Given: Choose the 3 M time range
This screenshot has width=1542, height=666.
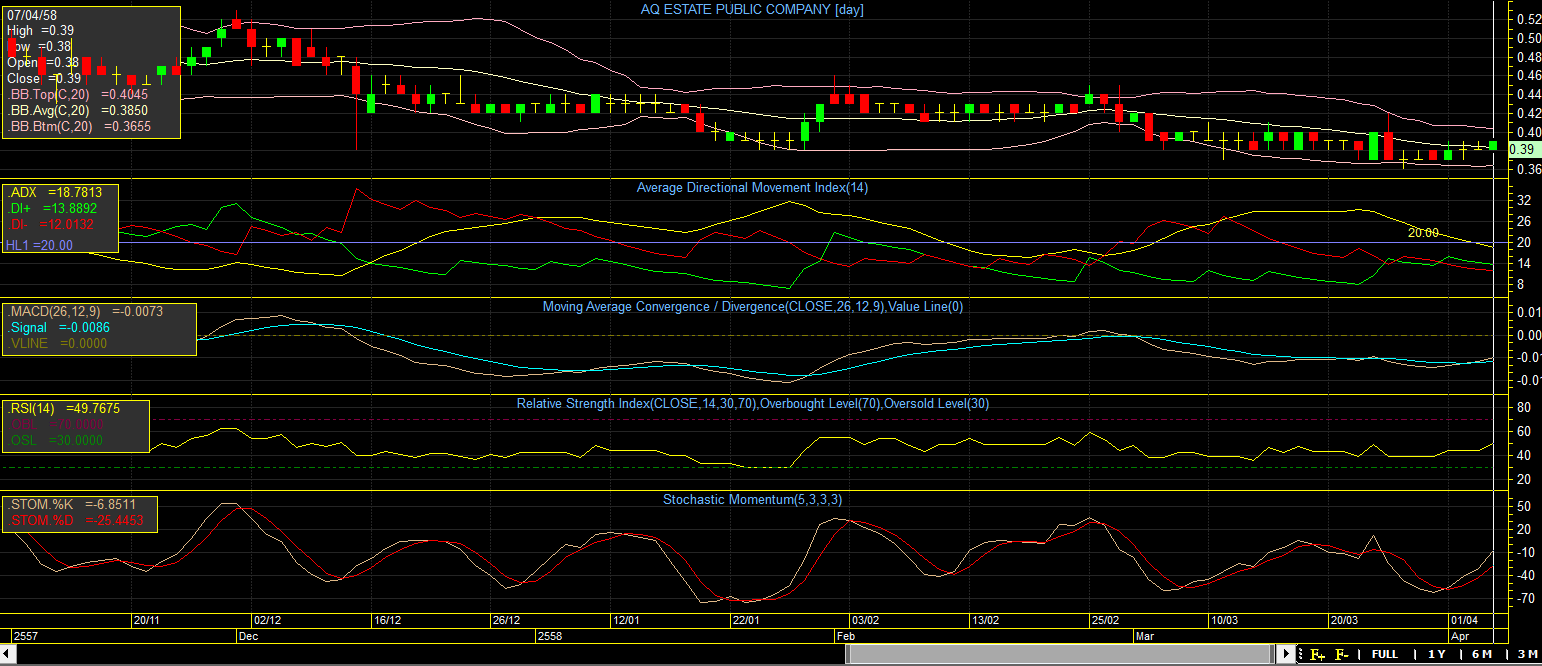Looking at the screenshot, I should (1526, 654).
